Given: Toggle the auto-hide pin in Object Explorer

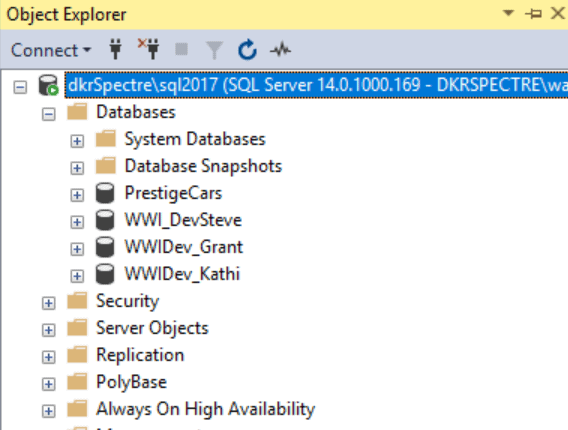Looking at the screenshot, I should point(533,14).
